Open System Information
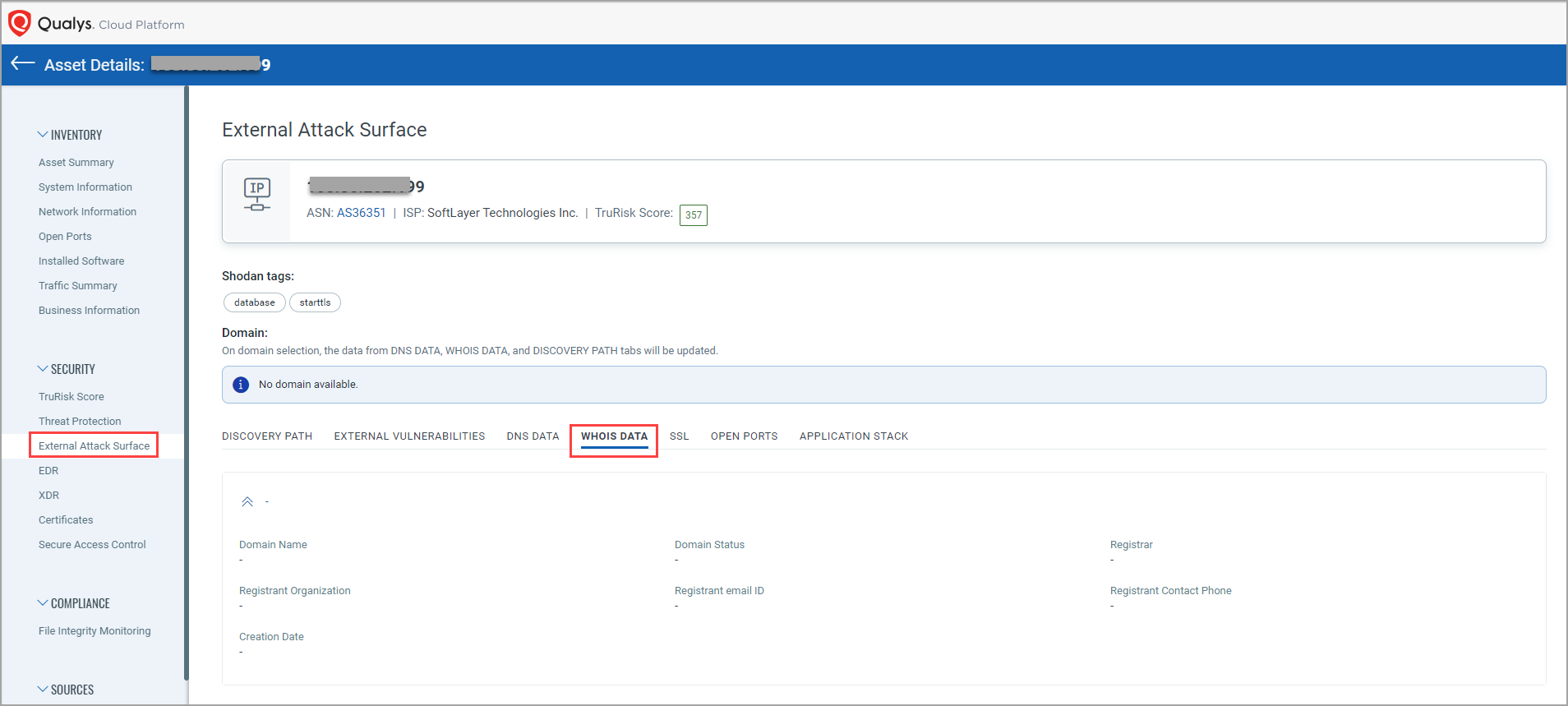The height and width of the screenshot is (706, 1568). (x=85, y=187)
